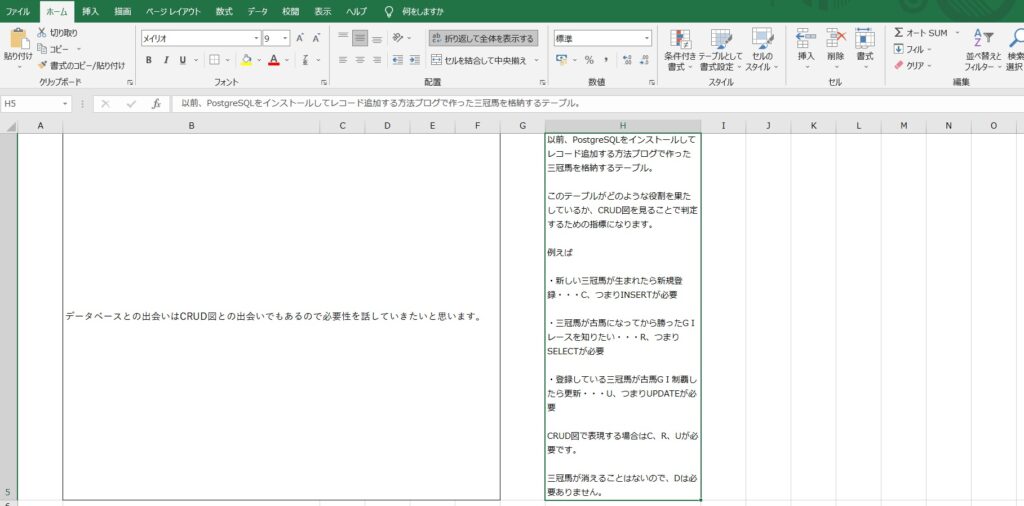Center text horizontally
1024x506 pixels.
pos(359,60)
